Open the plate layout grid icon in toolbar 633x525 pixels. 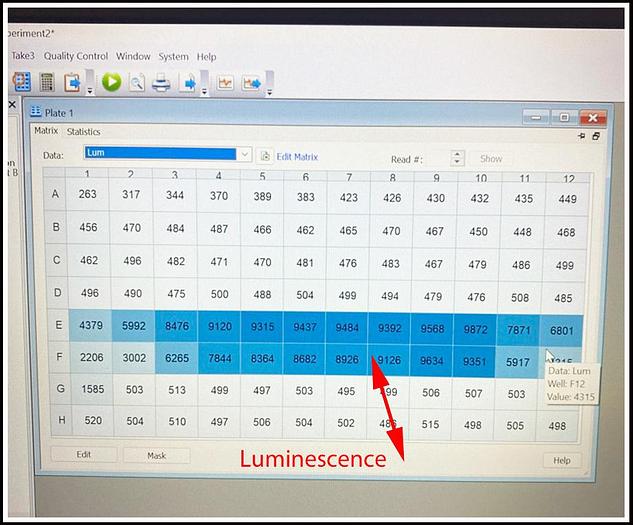(21, 82)
